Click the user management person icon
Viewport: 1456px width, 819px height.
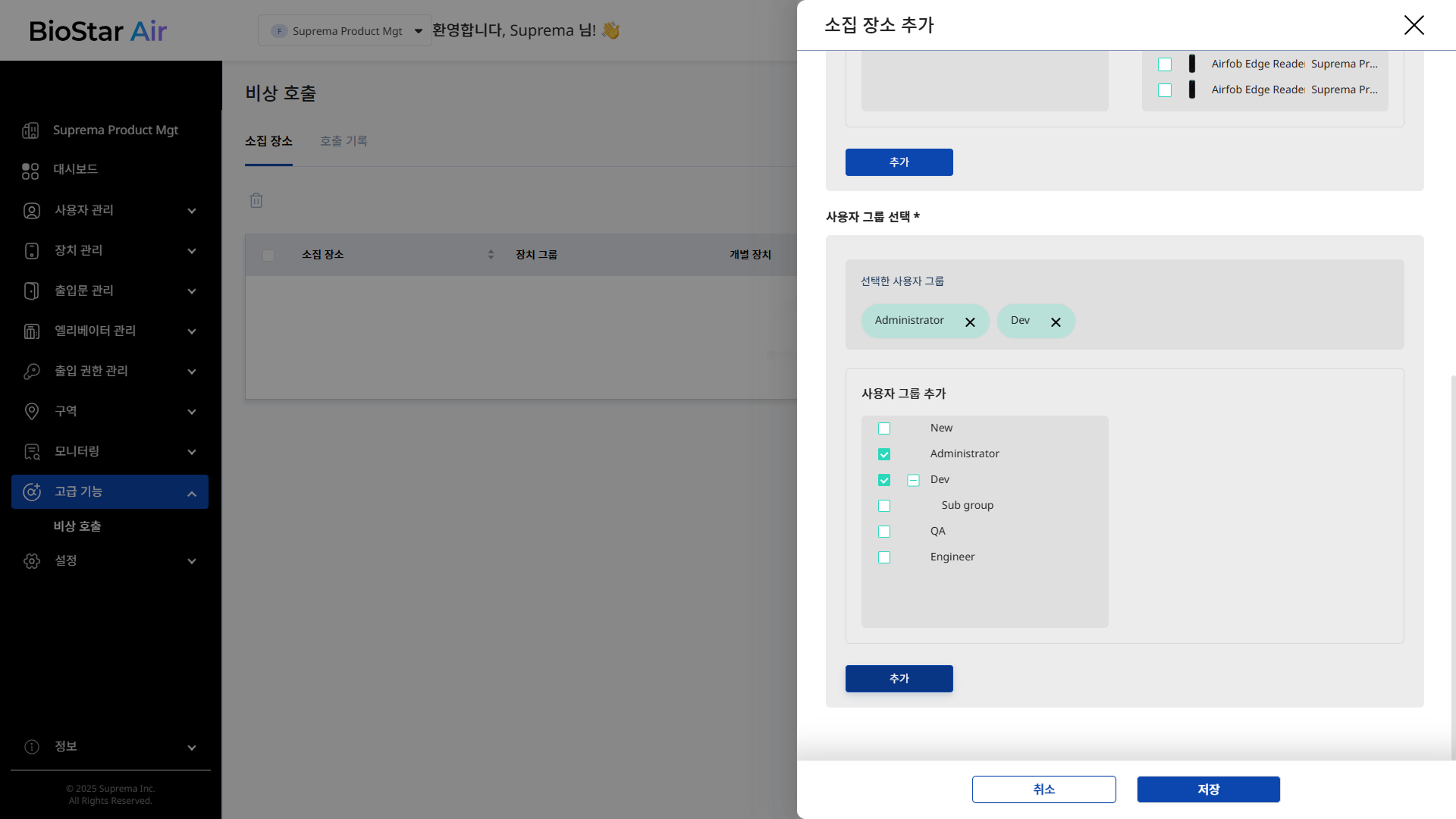point(31,211)
